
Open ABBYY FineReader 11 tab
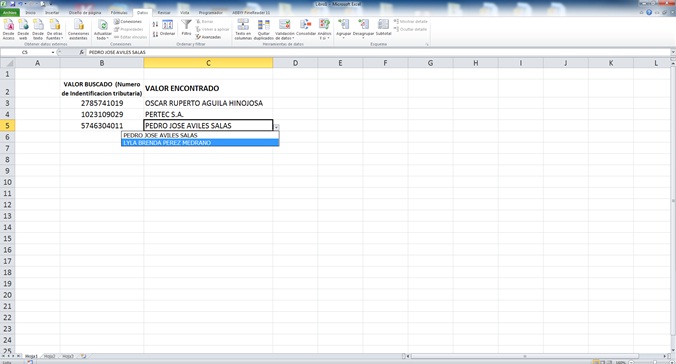coord(251,13)
